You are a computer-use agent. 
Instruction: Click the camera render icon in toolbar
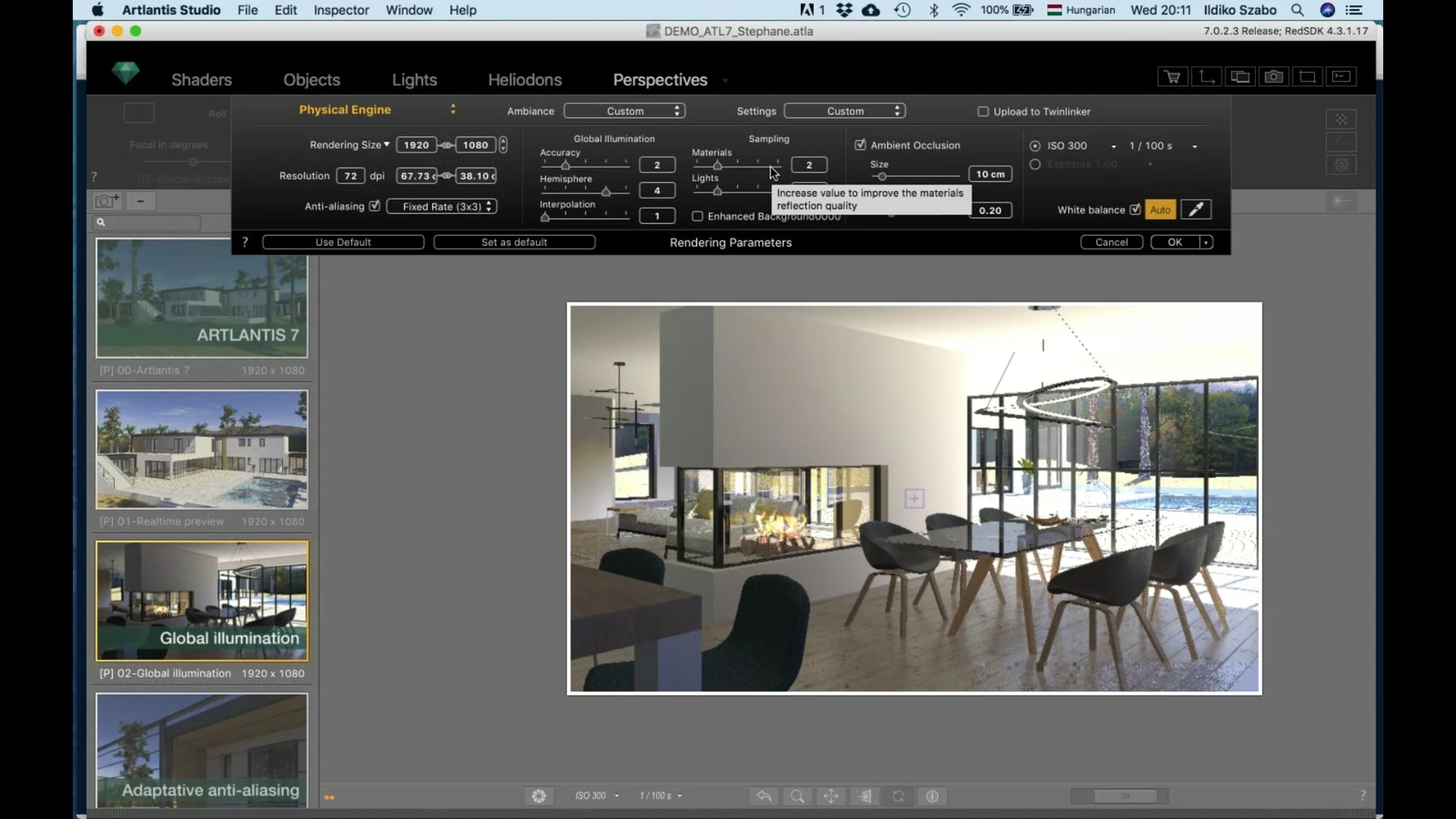(1273, 77)
